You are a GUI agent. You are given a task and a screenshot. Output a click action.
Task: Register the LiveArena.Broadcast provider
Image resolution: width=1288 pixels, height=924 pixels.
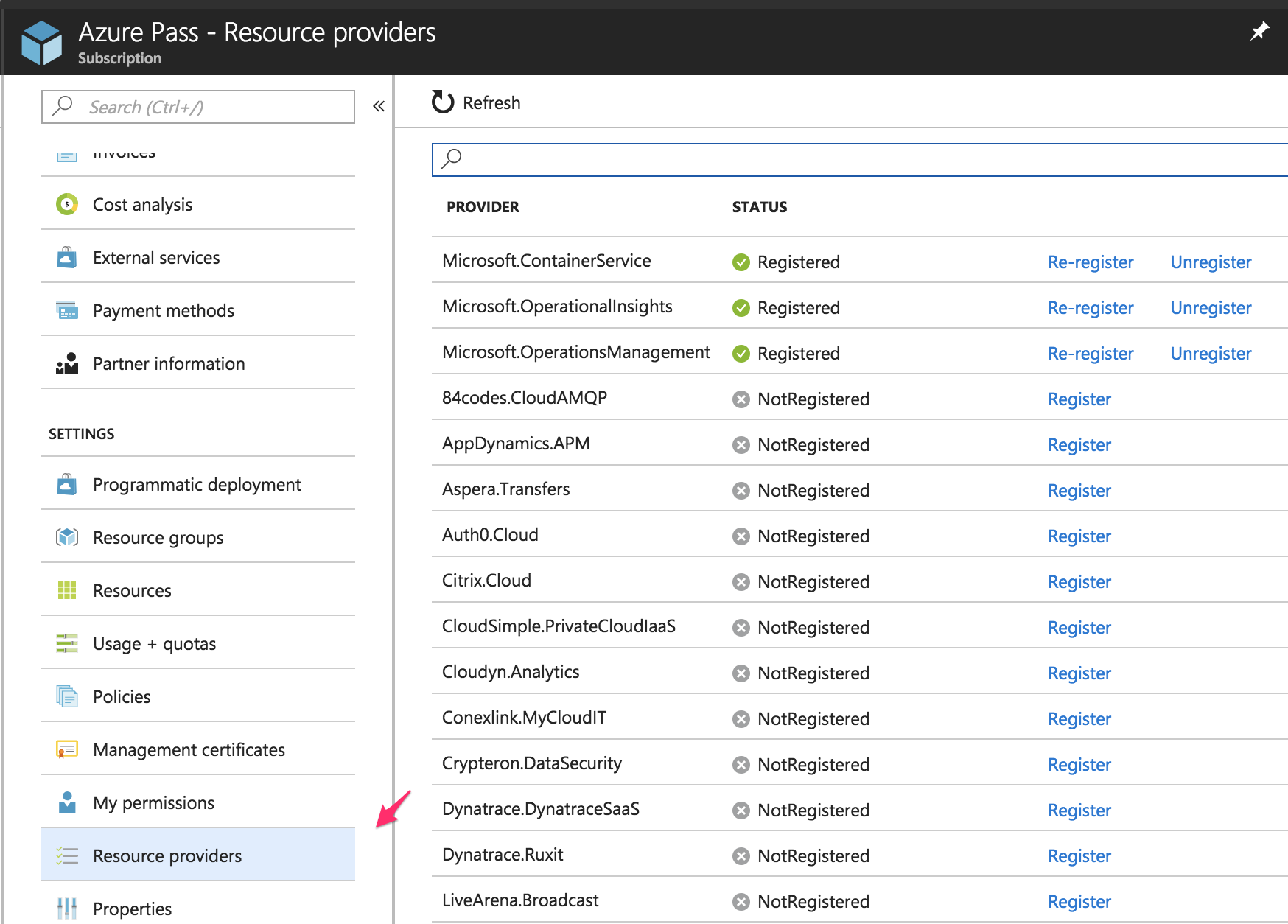pos(1079,902)
